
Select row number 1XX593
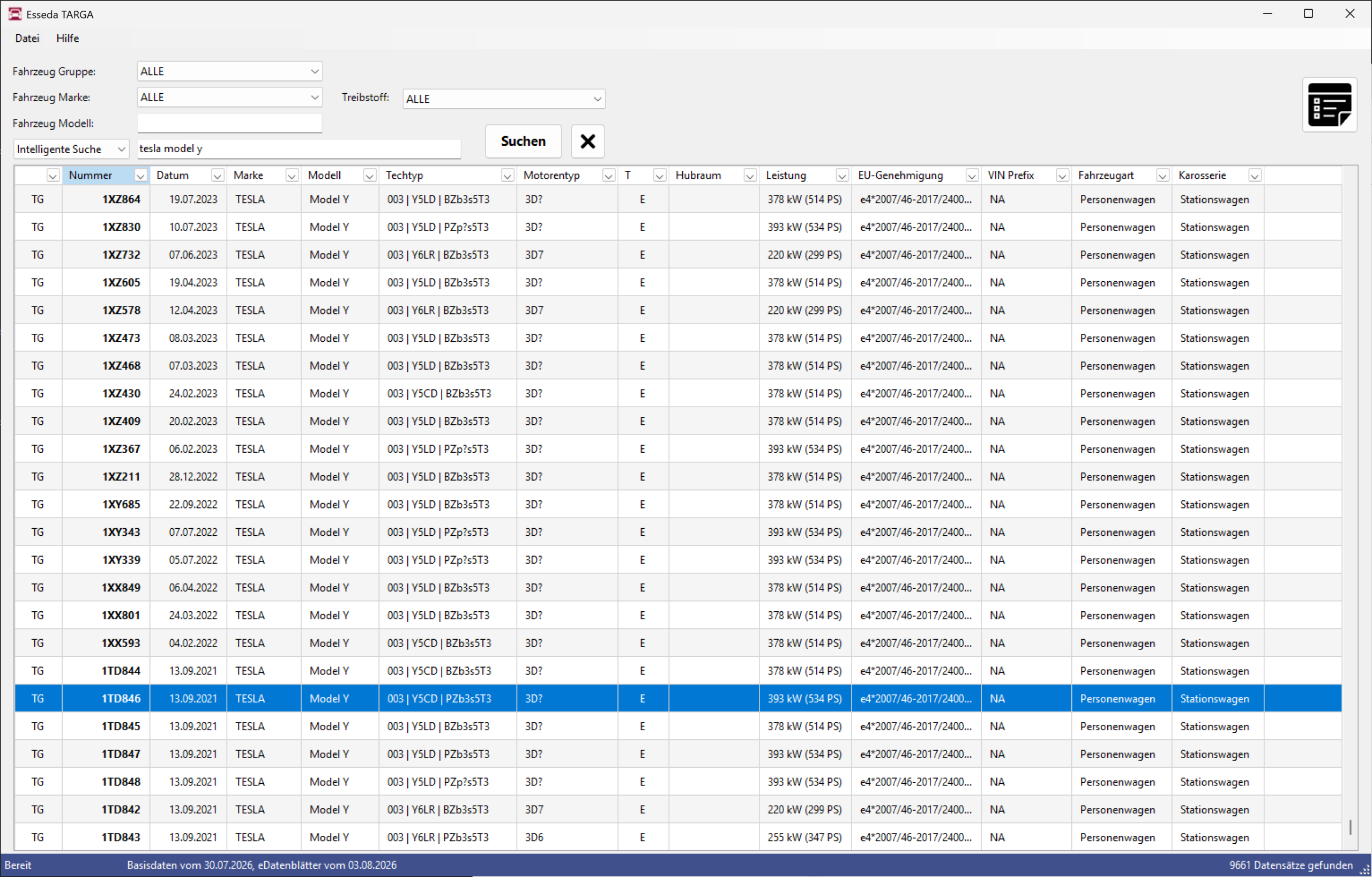(x=678, y=643)
